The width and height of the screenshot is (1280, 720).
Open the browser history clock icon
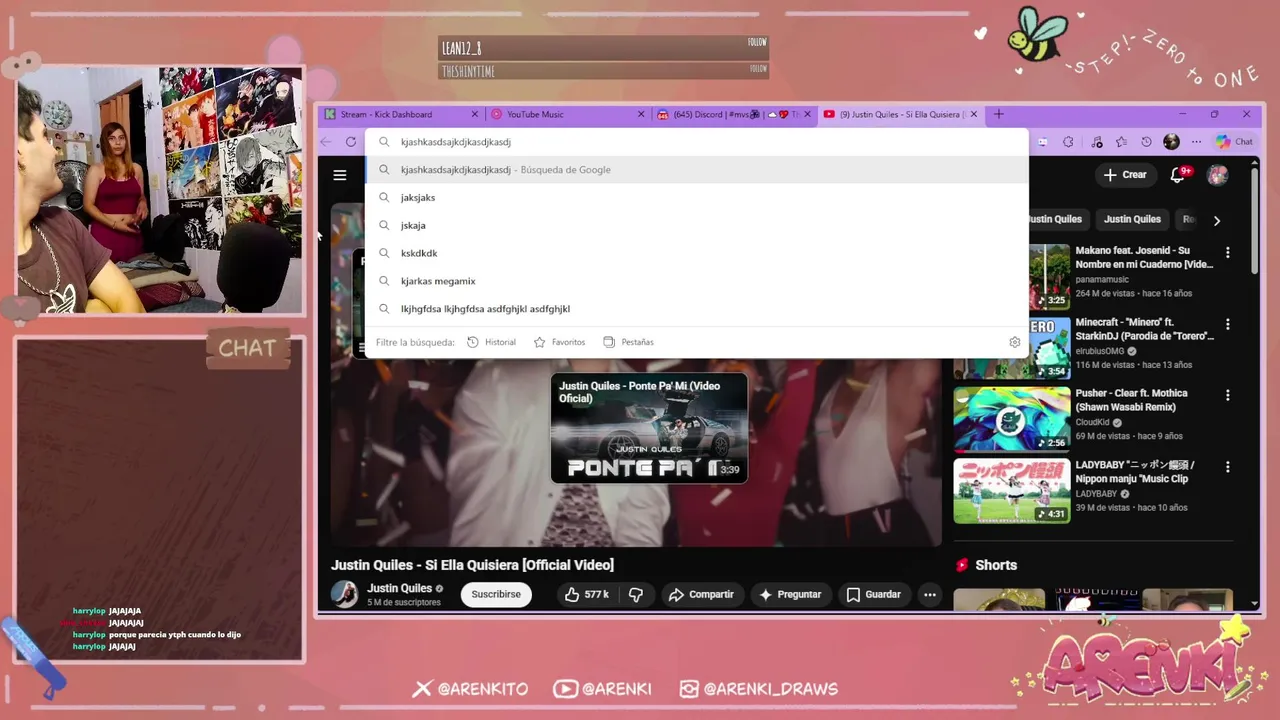click(x=1146, y=142)
